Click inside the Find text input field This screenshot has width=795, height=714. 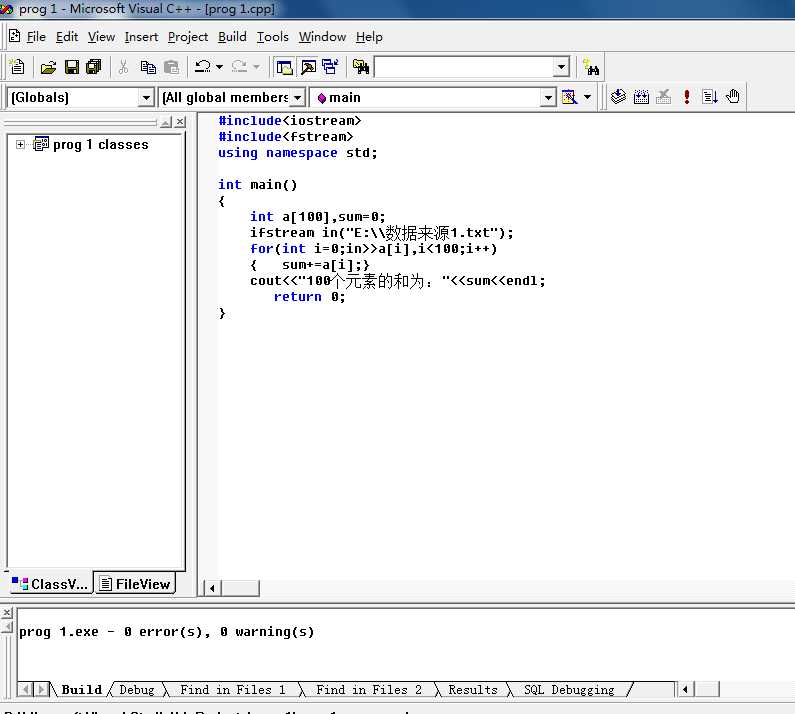[463, 67]
